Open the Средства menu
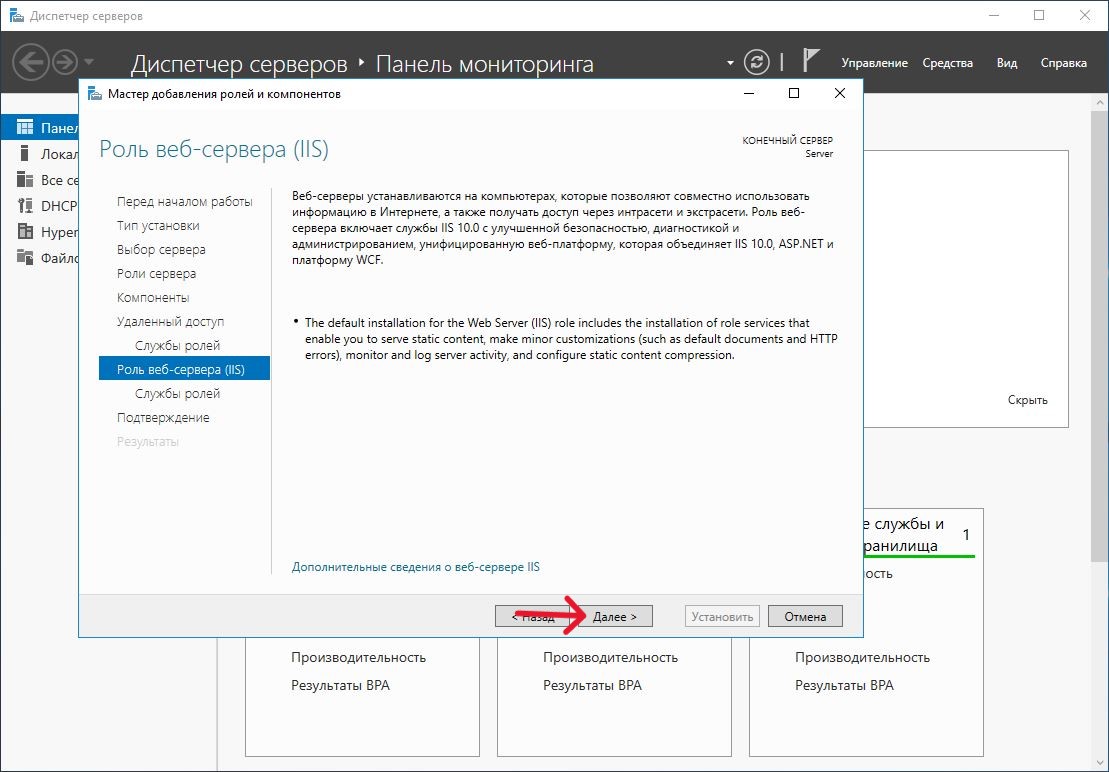Screen dimensions: 1109x772 947,63
